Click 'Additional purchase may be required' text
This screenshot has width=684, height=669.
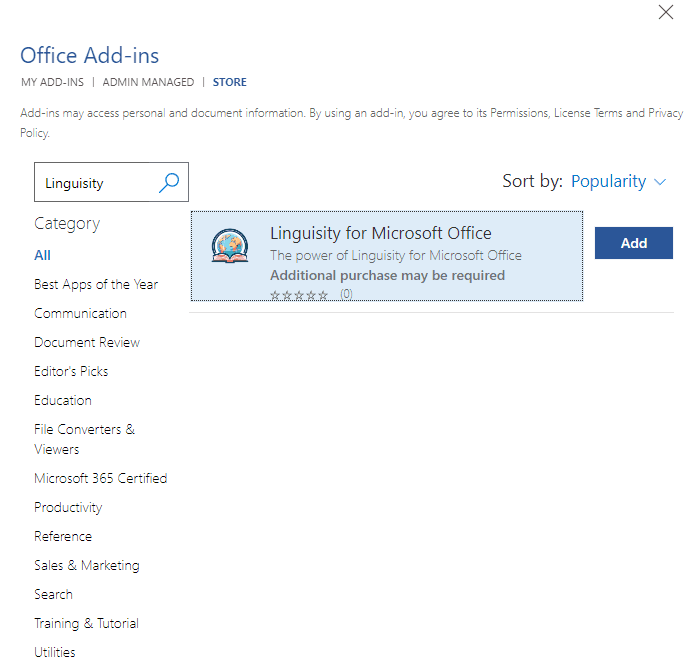[387, 276]
